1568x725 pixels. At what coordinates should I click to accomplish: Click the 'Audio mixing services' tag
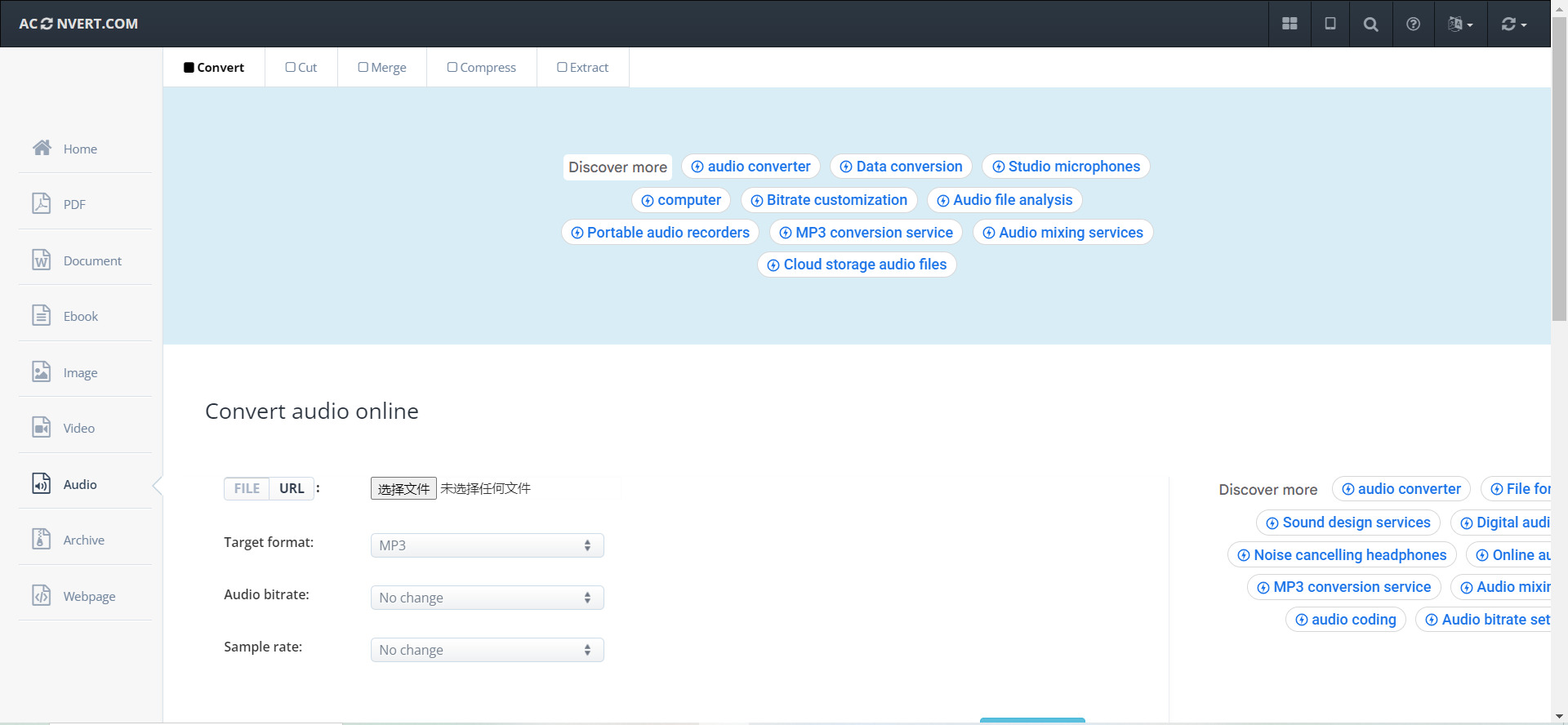[1062, 233]
